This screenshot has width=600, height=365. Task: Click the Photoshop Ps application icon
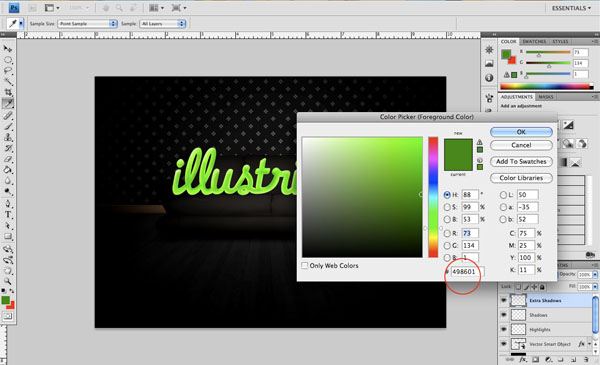[14, 8]
